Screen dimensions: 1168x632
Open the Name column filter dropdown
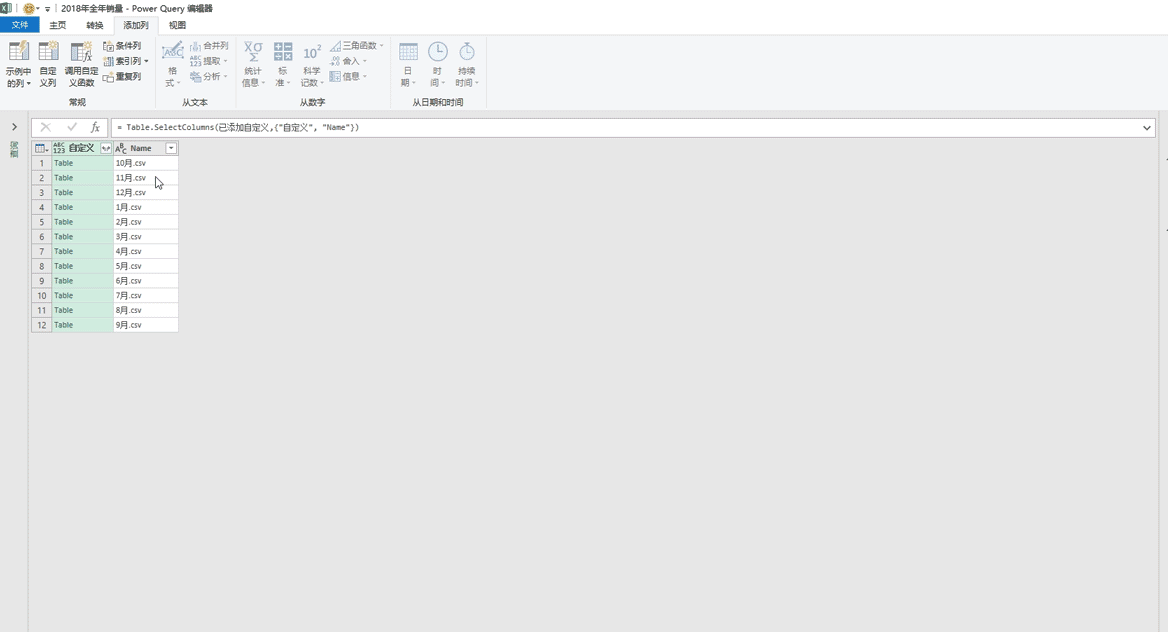[x=171, y=148]
